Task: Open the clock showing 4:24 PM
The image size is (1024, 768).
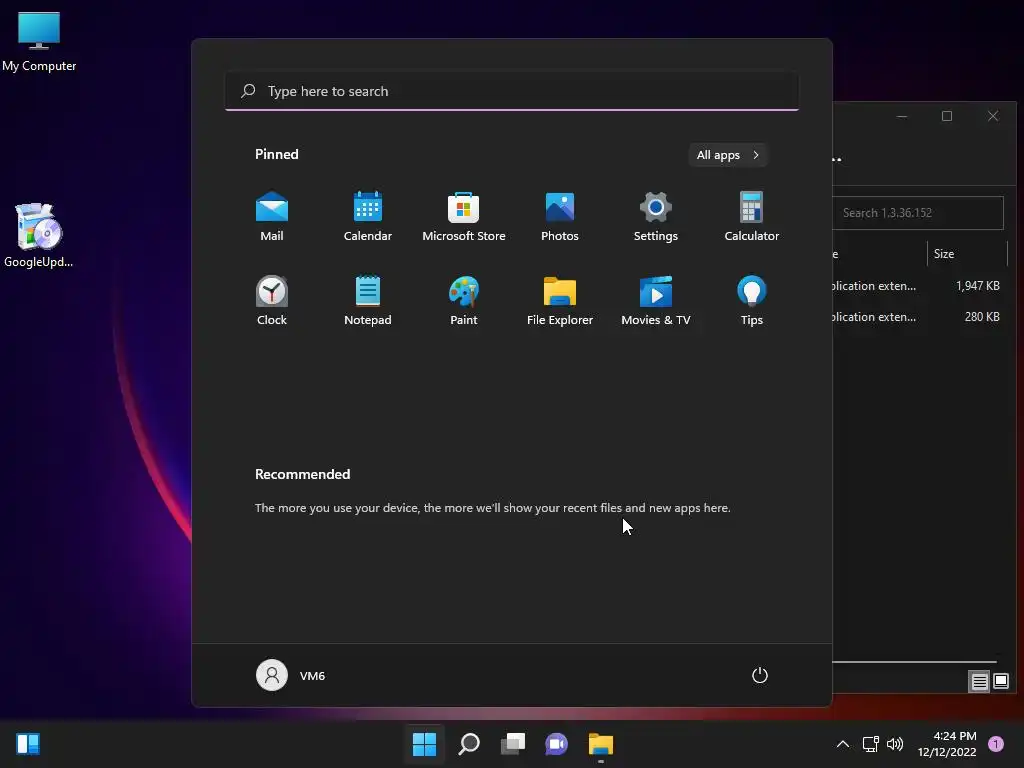Action: coord(947,744)
